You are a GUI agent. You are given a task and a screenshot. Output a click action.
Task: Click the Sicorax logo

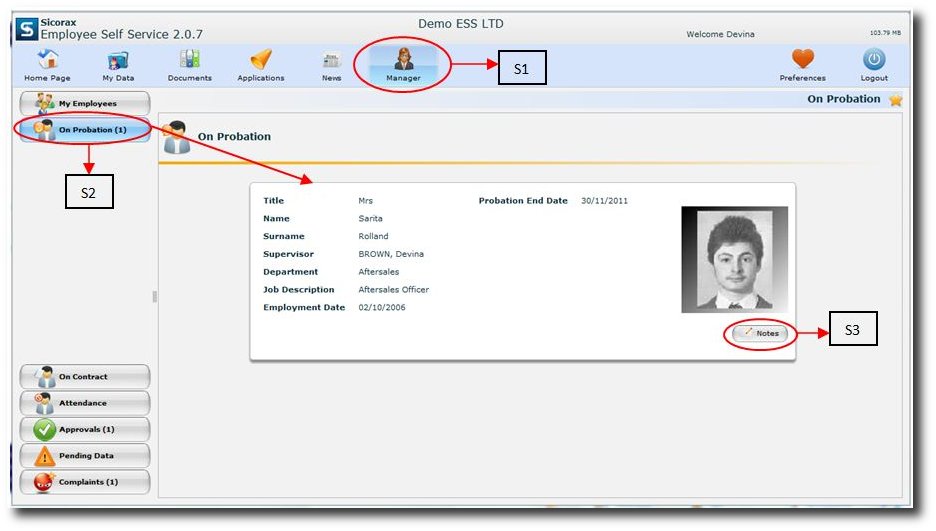27,29
